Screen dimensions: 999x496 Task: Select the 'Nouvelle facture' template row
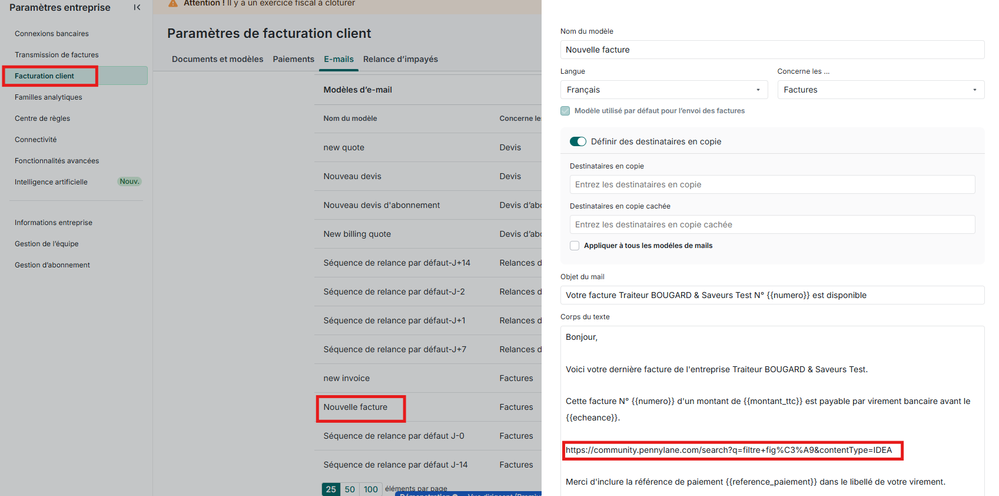pyautogui.click(x=355, y=407)
